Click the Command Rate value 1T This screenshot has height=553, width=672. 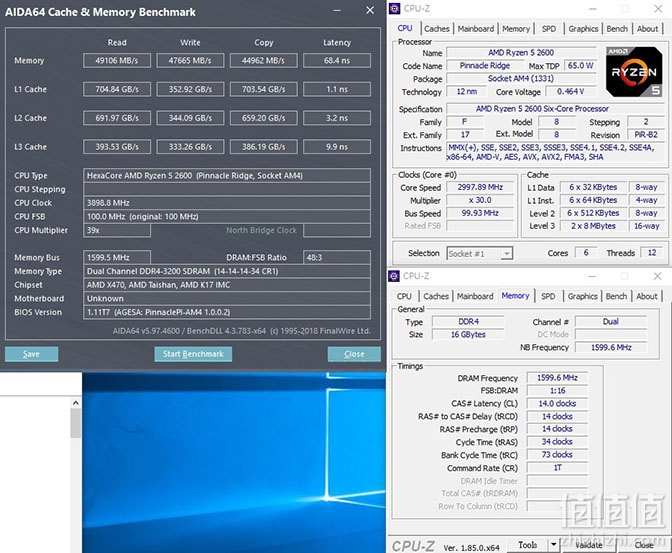point(557,467)
